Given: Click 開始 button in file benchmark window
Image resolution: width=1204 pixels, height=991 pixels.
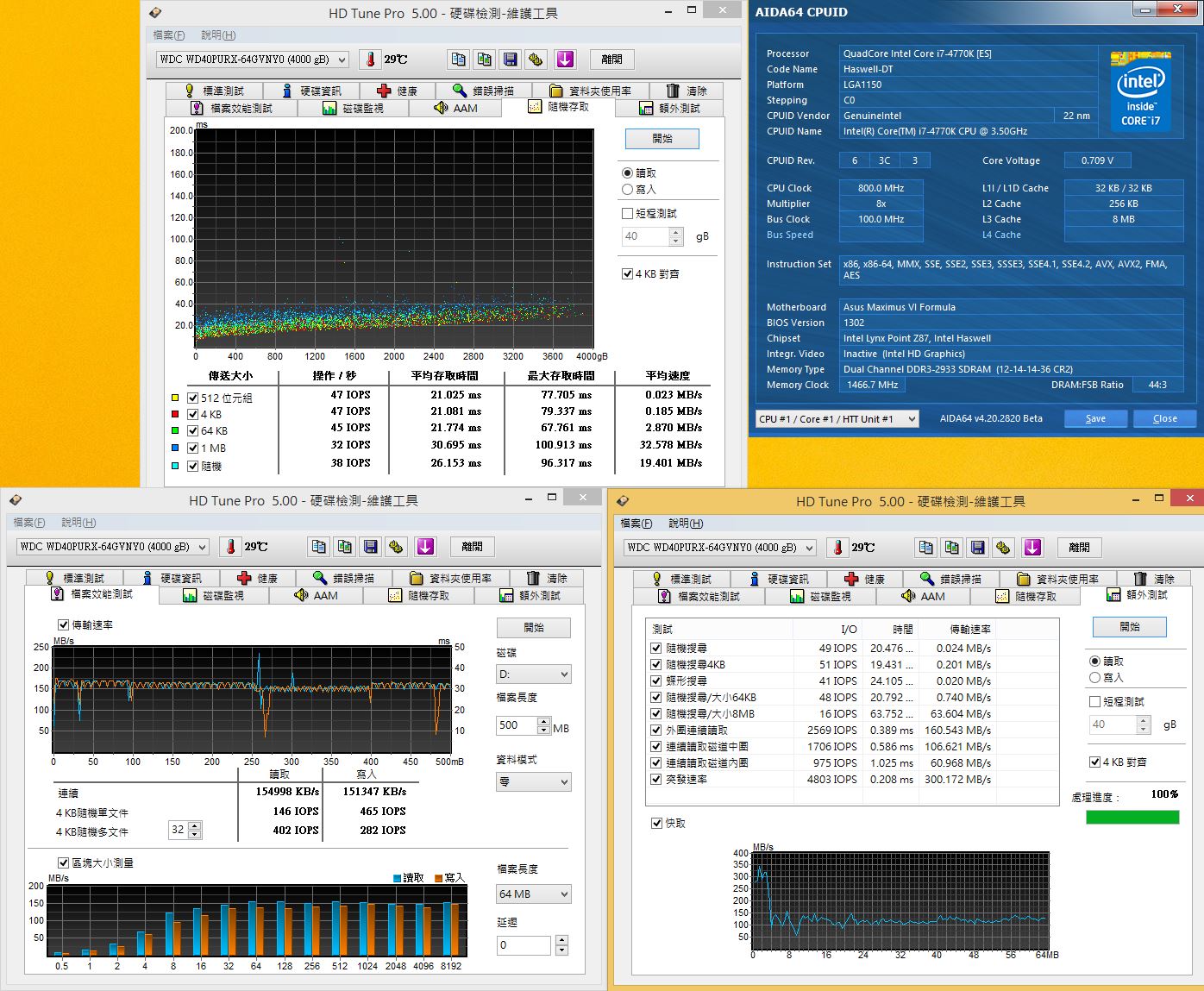Looking at the screenshot, I should pos(534,628).
